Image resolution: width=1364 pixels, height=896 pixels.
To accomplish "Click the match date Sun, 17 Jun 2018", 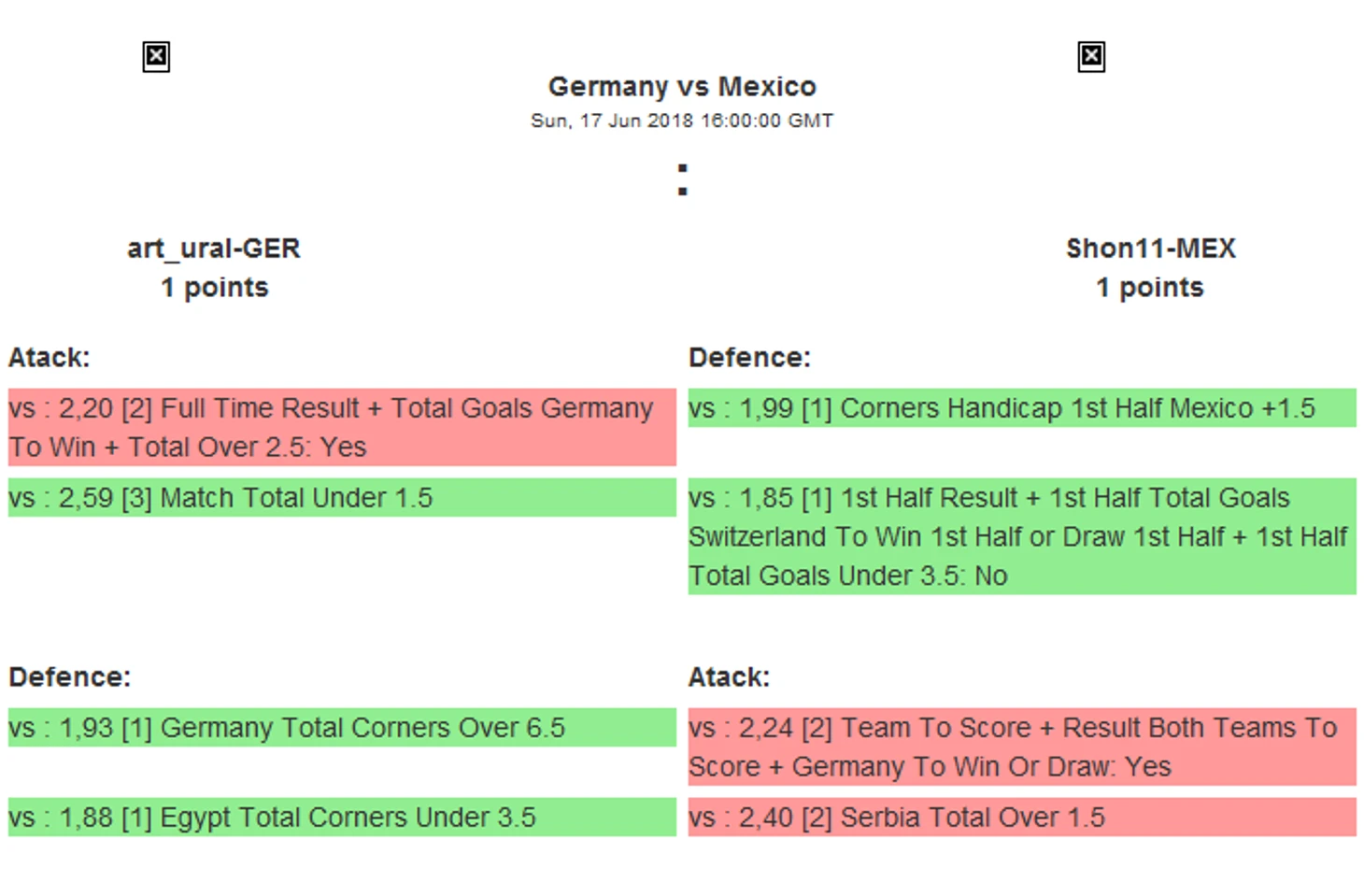I will (681, 121).
